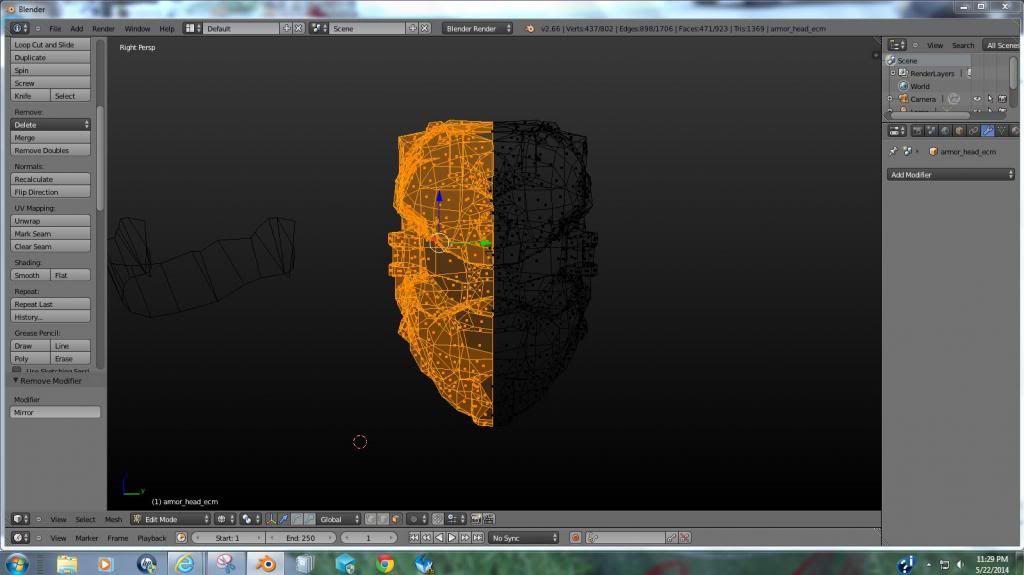Open the No Sync dropdown
The width and height of the screenshot is (1024, 575).
click(524, 538)
